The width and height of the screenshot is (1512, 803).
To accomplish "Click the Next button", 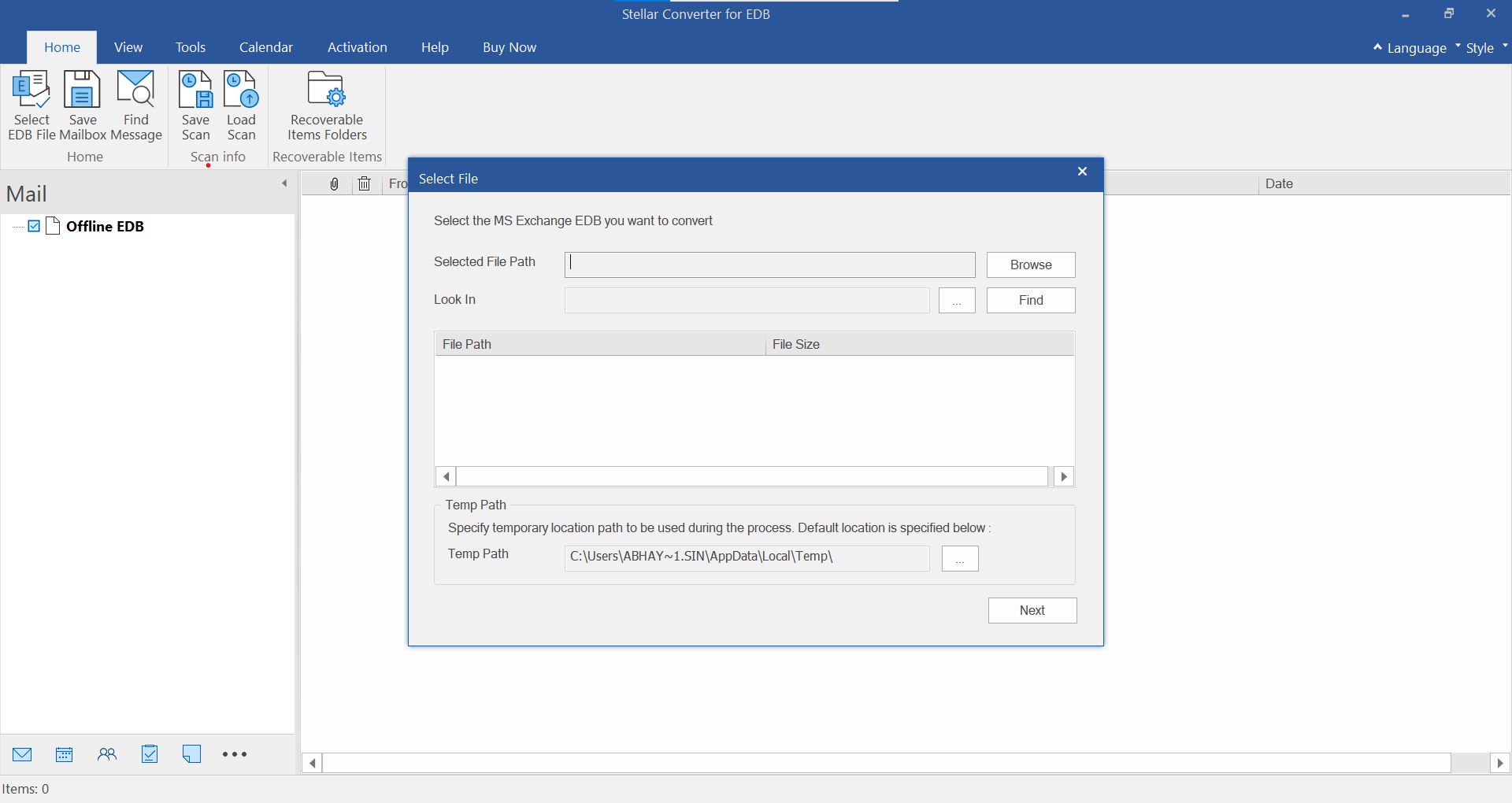I will (1032, 611).
